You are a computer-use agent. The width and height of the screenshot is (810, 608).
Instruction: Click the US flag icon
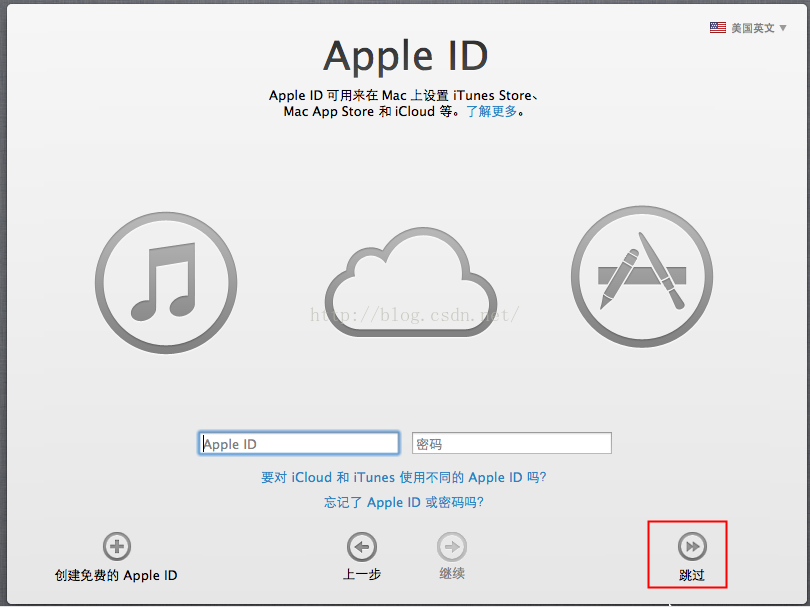point(718,28)
